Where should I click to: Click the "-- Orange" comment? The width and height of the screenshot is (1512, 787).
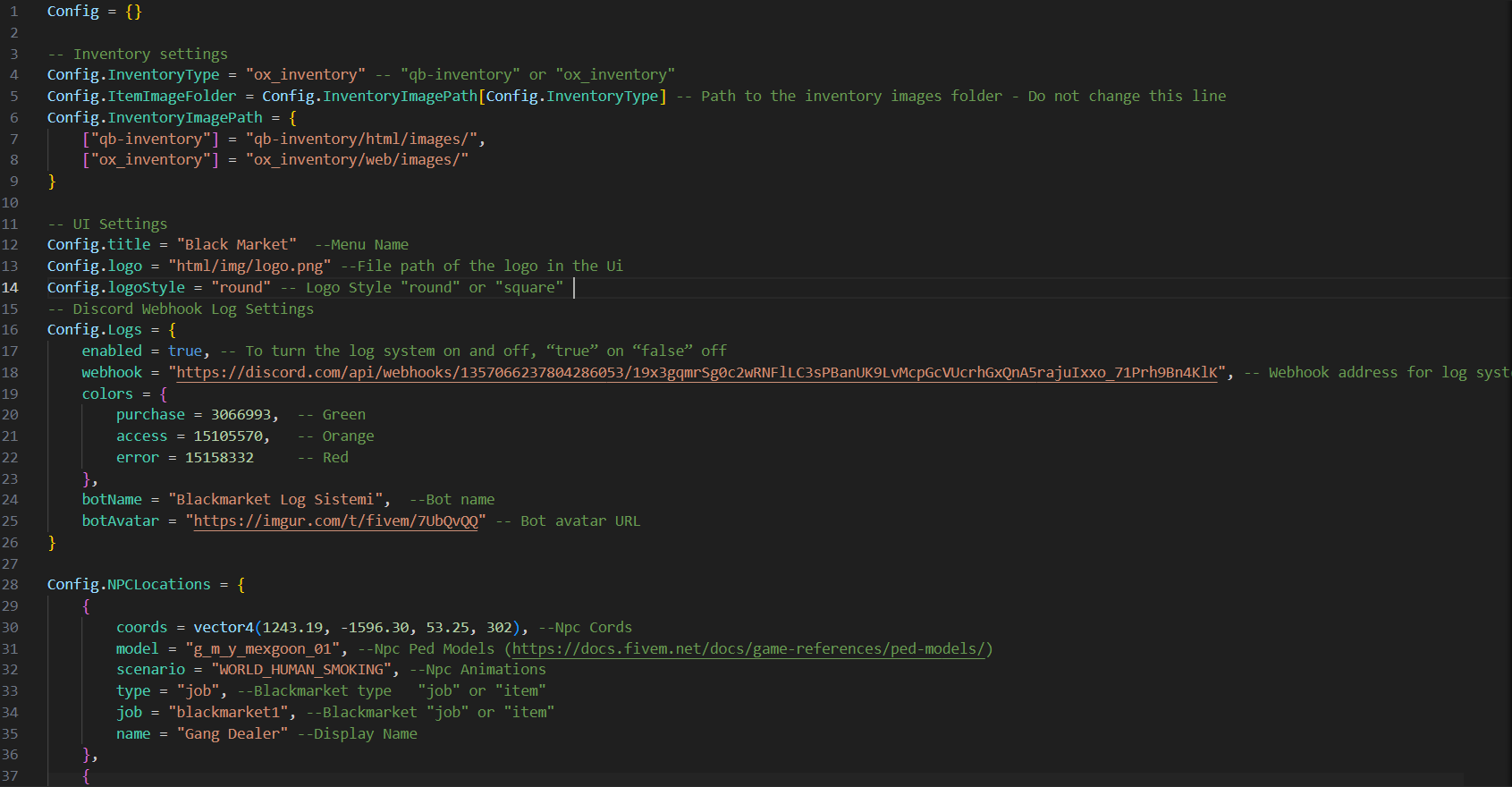click(x=336, y=436)
